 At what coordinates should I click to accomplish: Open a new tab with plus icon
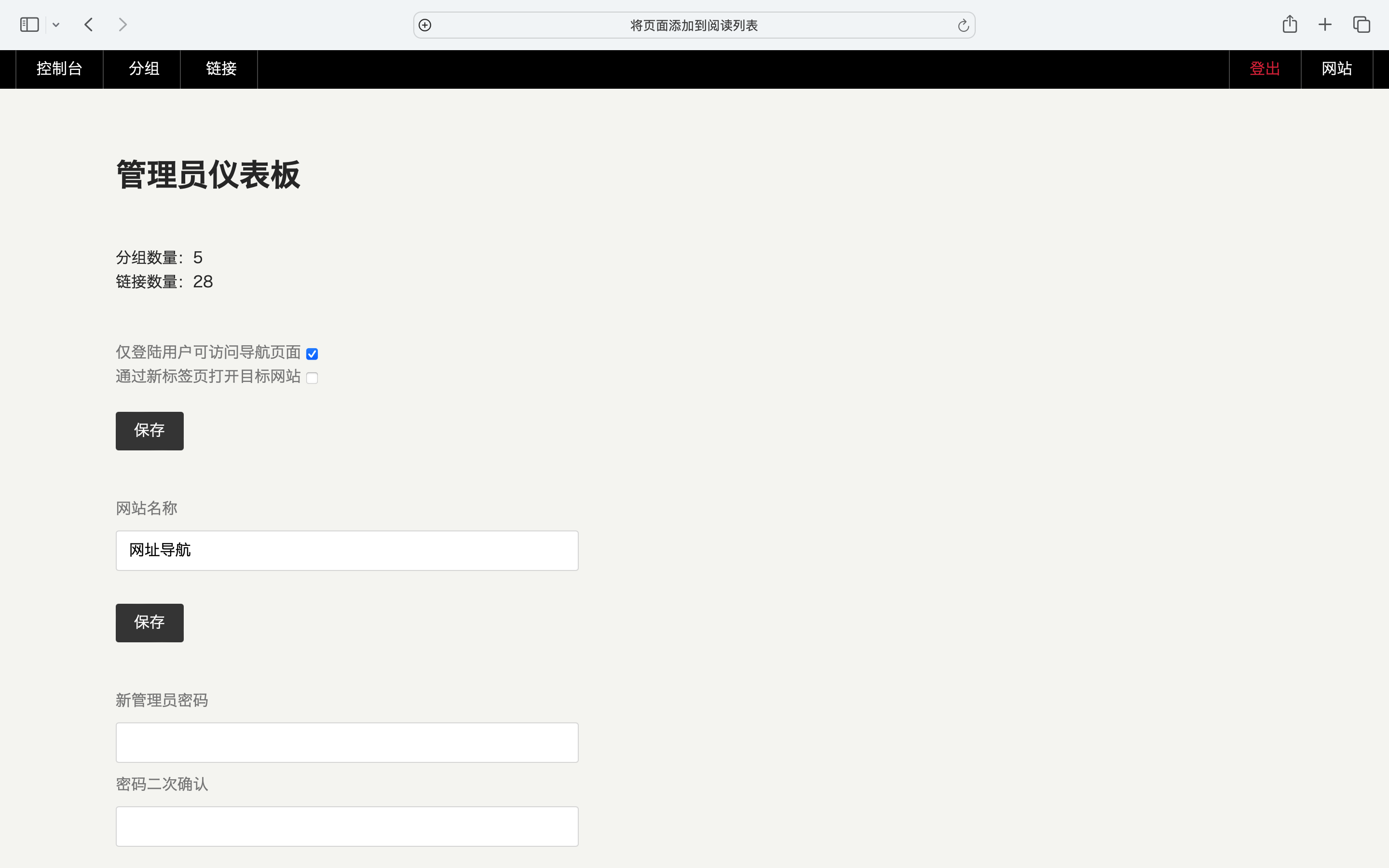tap(1325, 25)
